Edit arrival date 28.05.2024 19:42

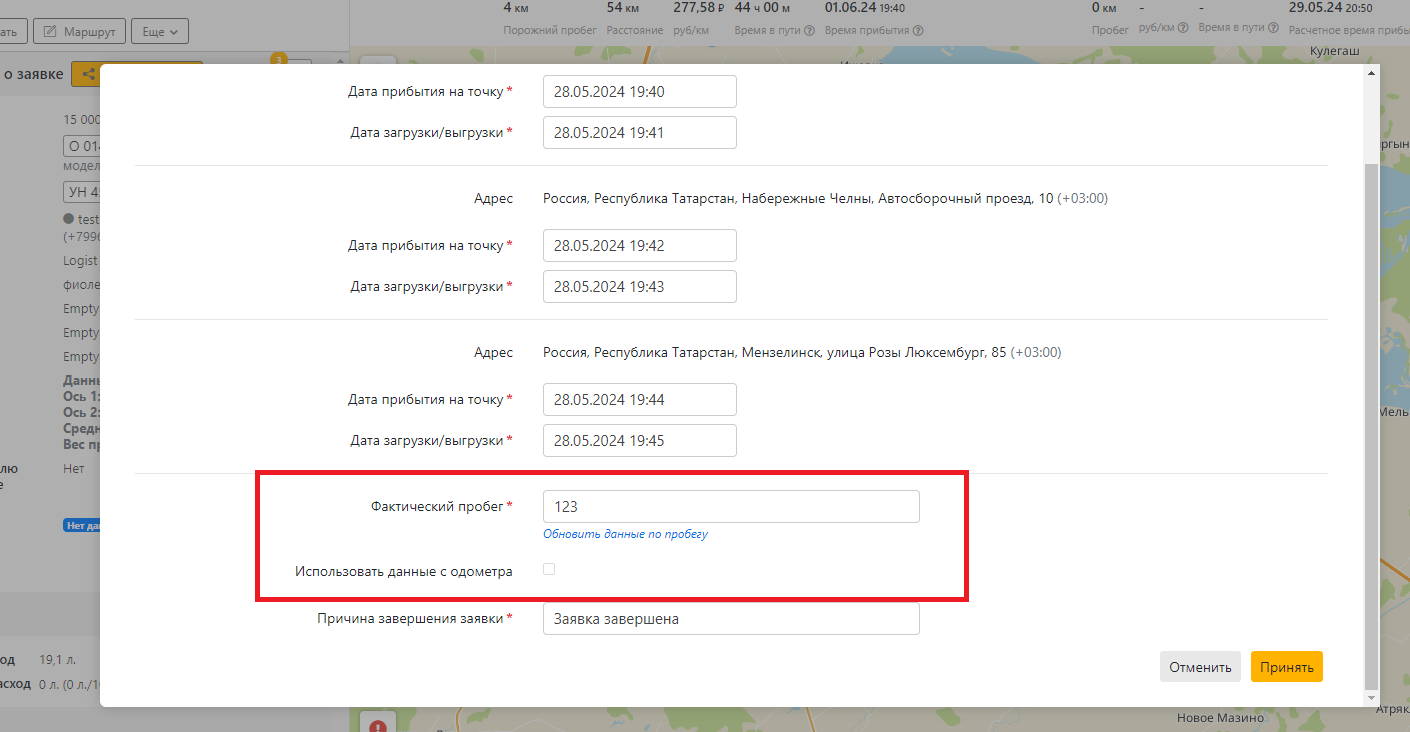point(640,245)
